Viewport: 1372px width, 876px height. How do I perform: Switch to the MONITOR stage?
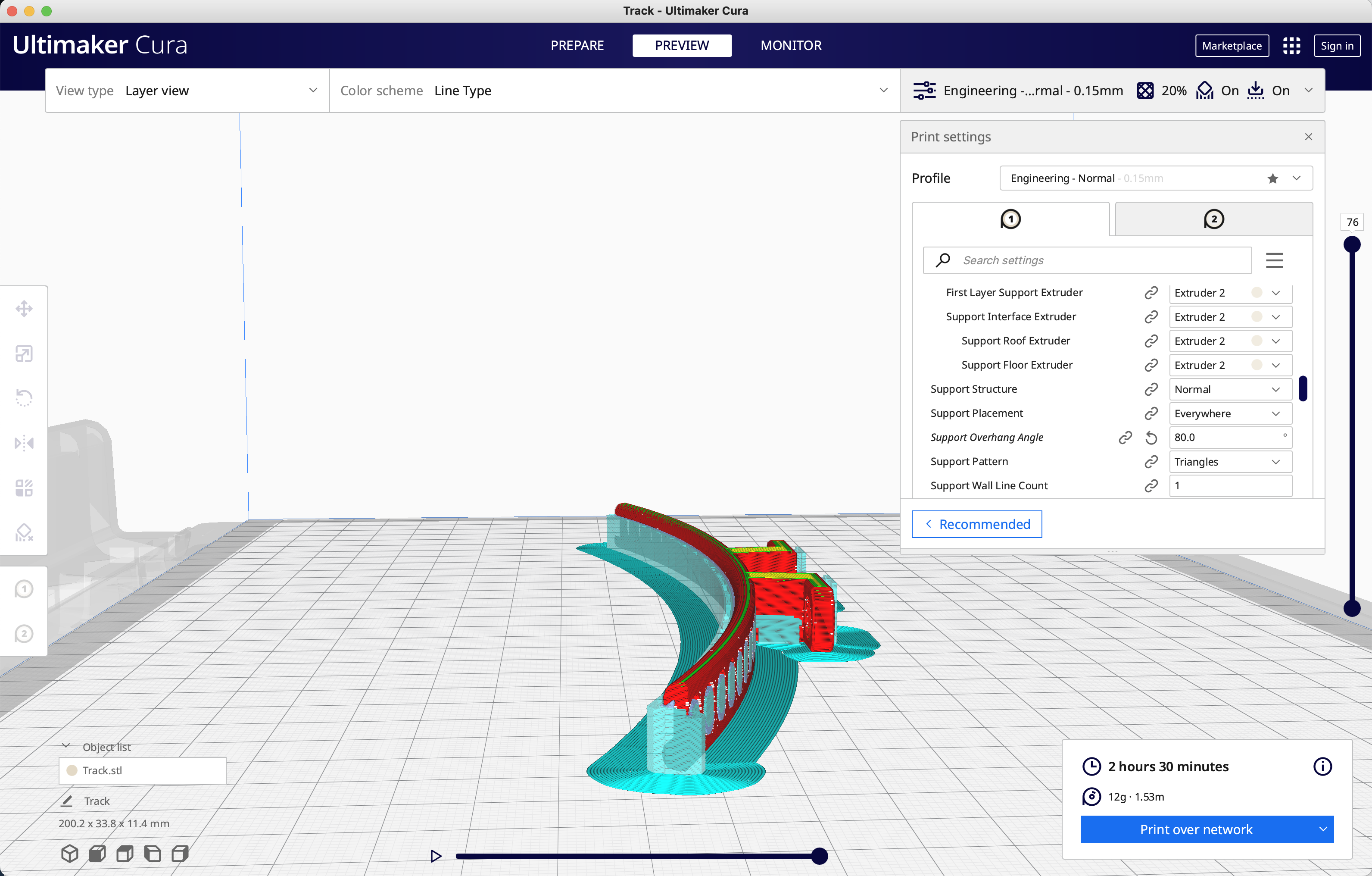click(x=791, y=46)
